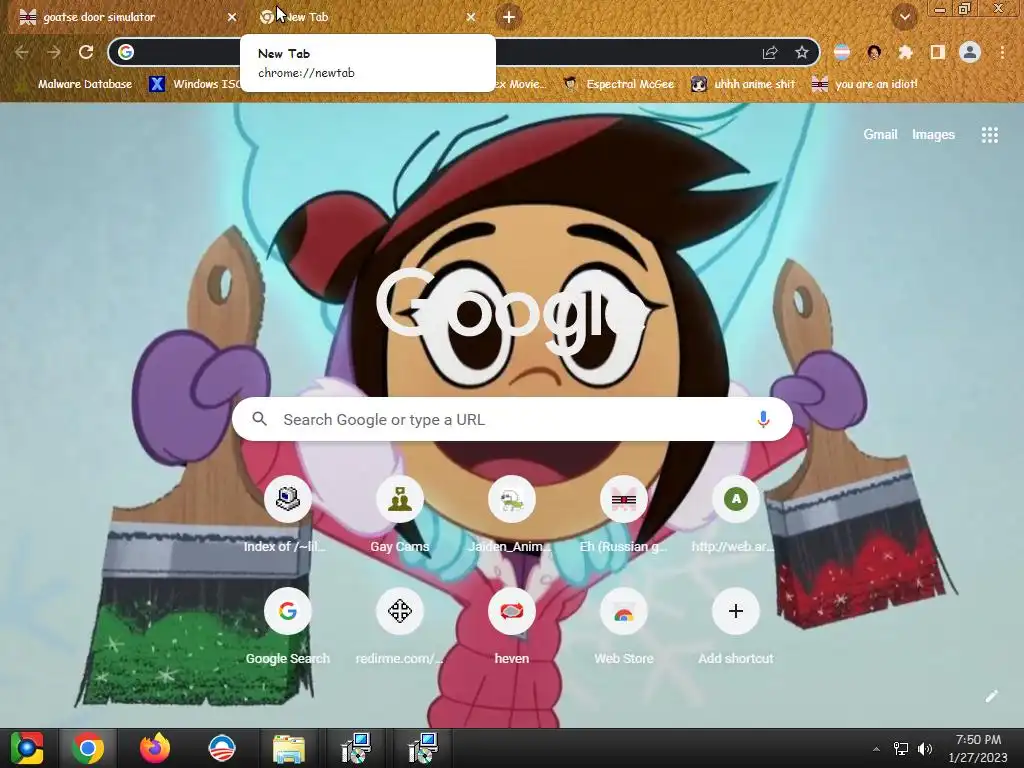
Task: Open the clock showing 7:50 PM
Action: click(978, 748)
